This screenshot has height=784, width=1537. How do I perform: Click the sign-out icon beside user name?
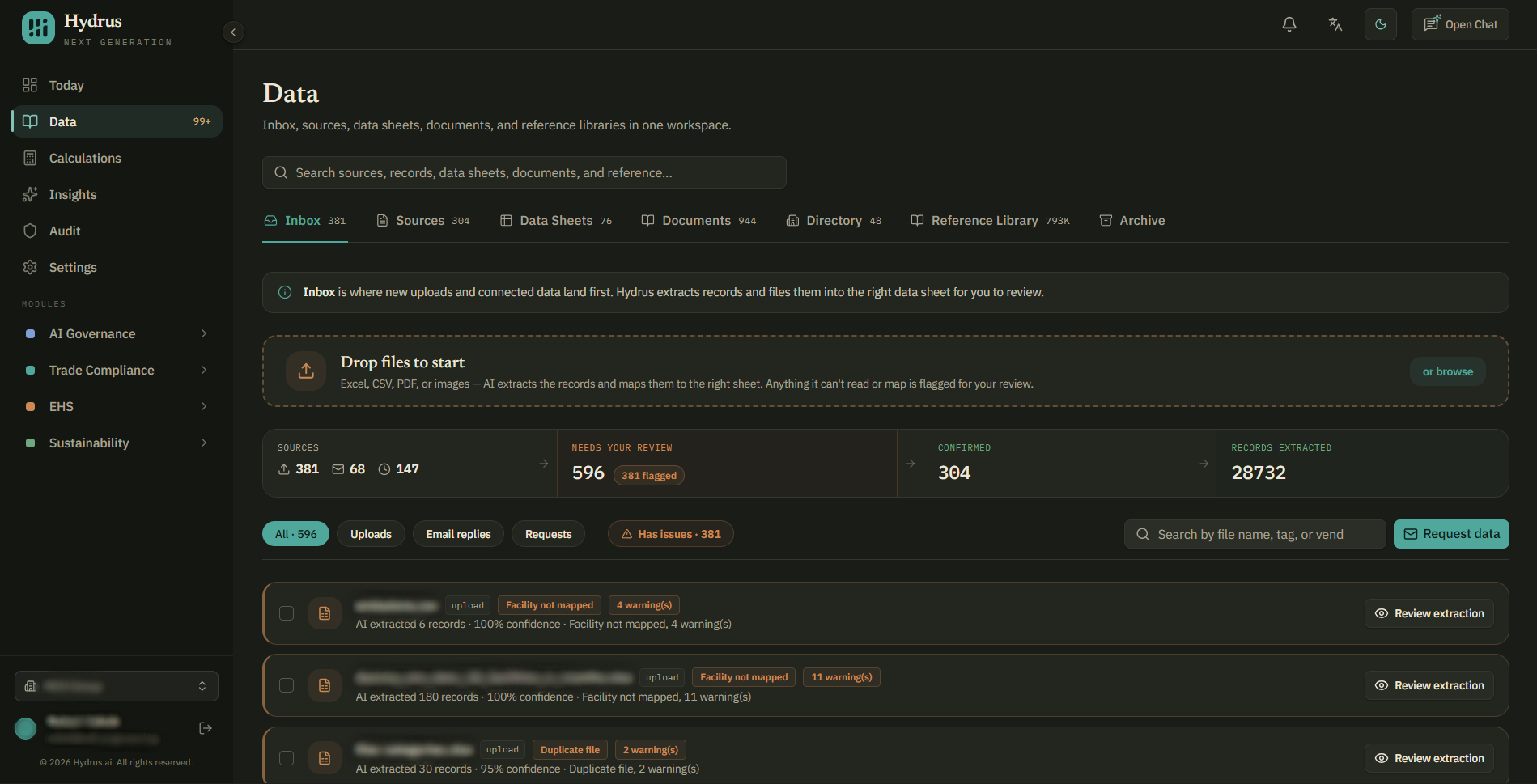point(206,728)
